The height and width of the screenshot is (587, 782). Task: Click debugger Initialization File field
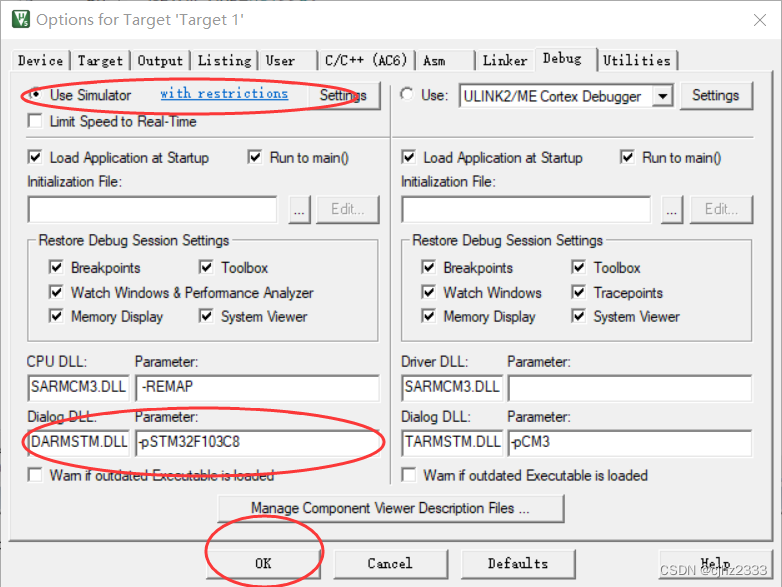click(x=526, y=209)
